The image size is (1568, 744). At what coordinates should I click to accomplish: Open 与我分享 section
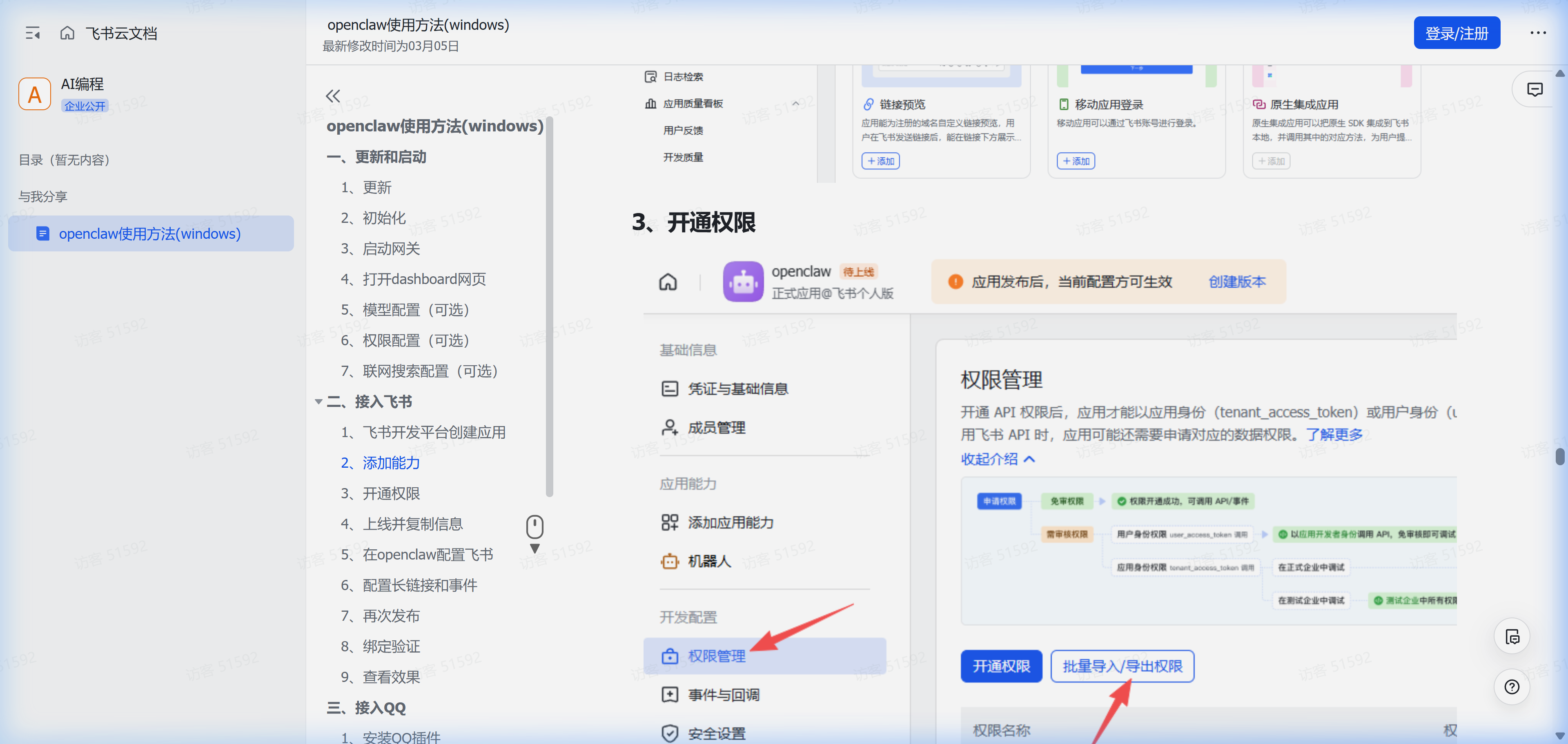pyautogui.click(x=42, y=196)
